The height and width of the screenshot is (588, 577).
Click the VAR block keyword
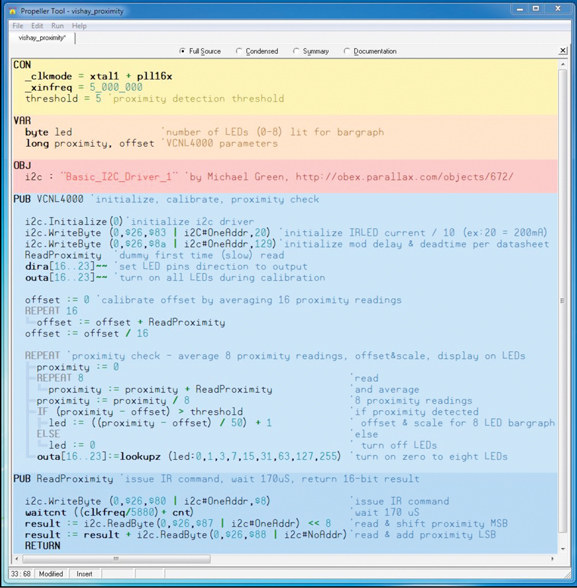(22, 120)
